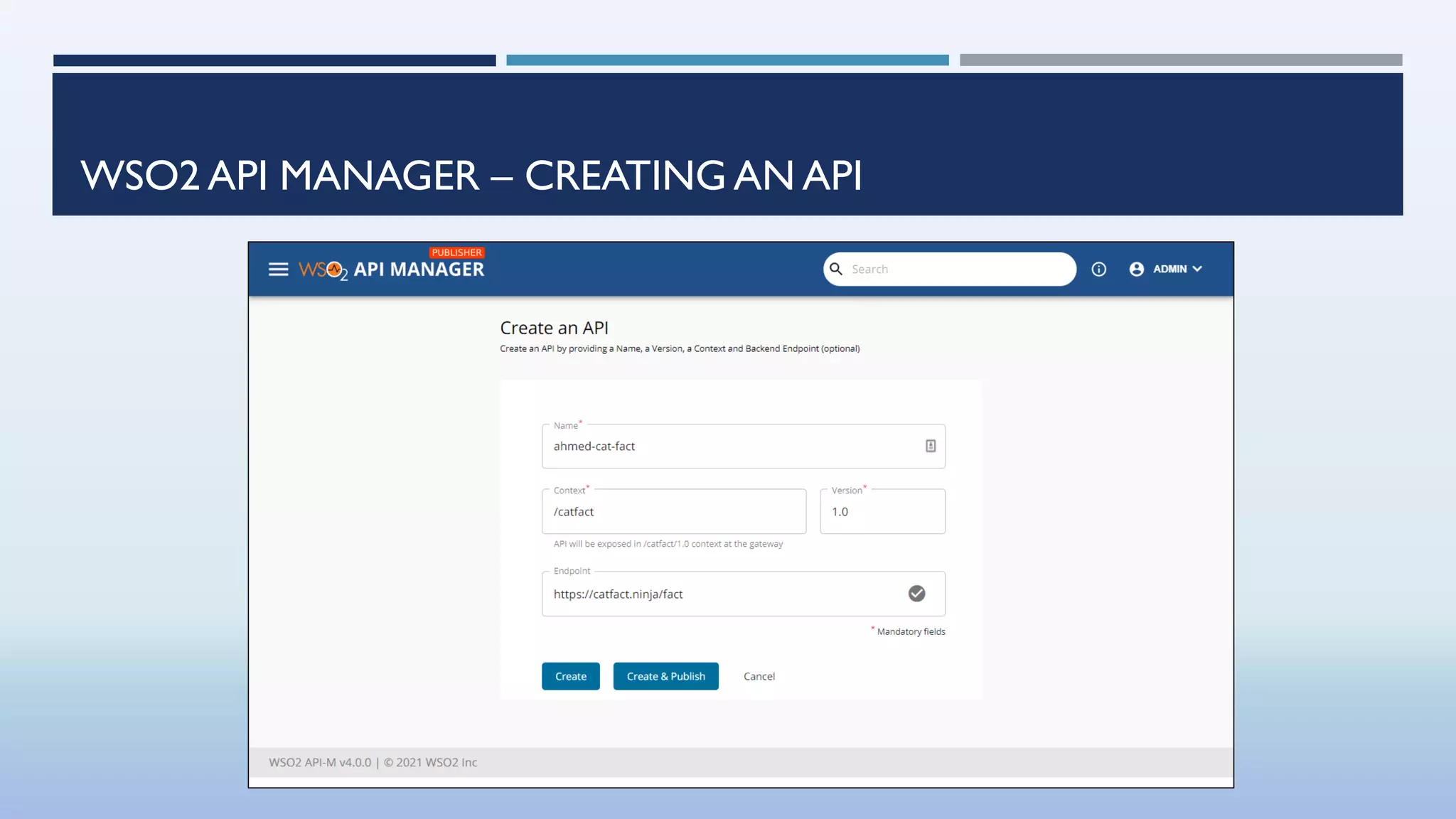Image resolution: width=1456 pixels, height=819 pixels.
Task: Open the hamburger navigation menu
Action: coord(278,269)
